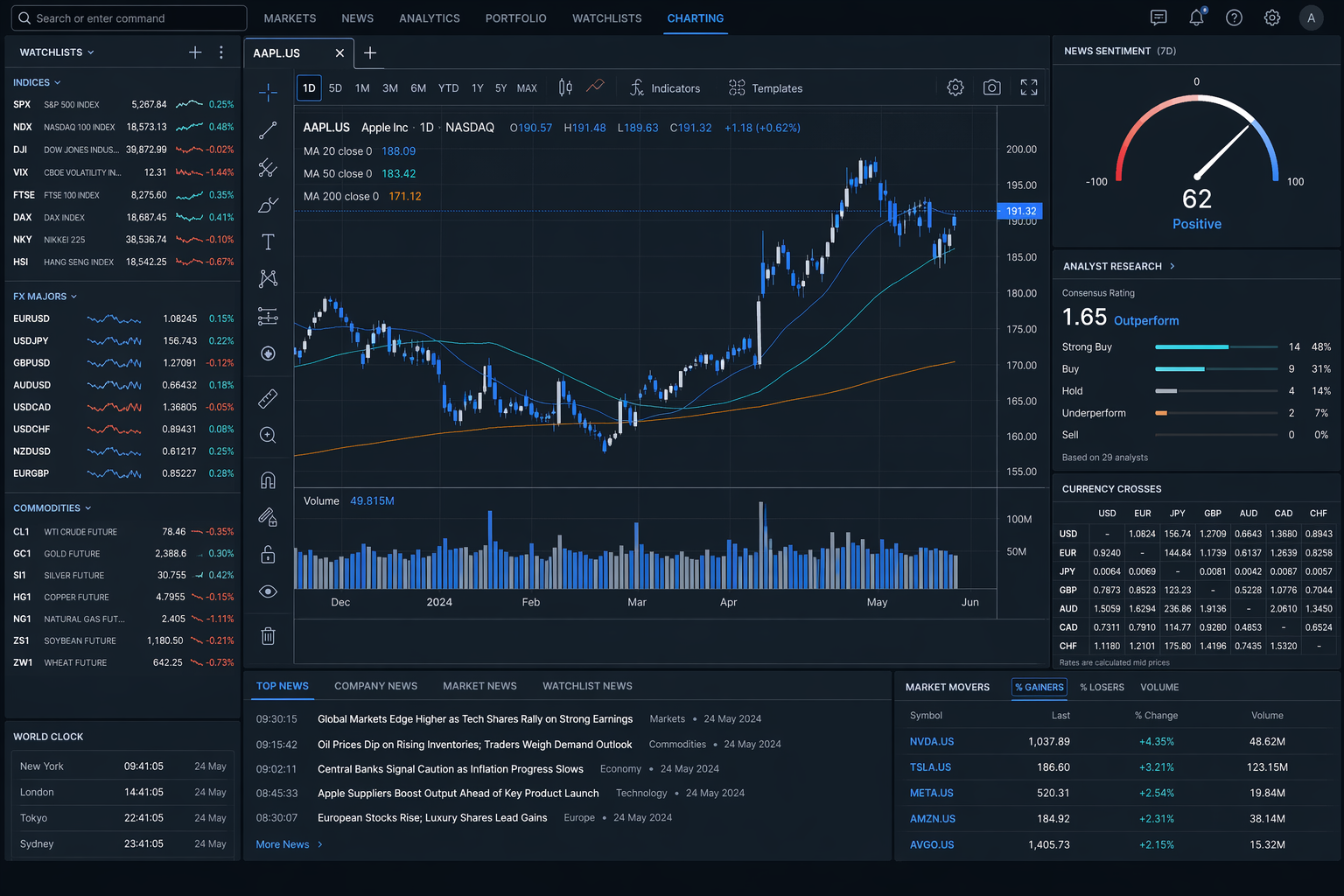Toggle visibility of all chart drawings
Viewport: 1344px width, 896px height.
(x=268, y=591)
